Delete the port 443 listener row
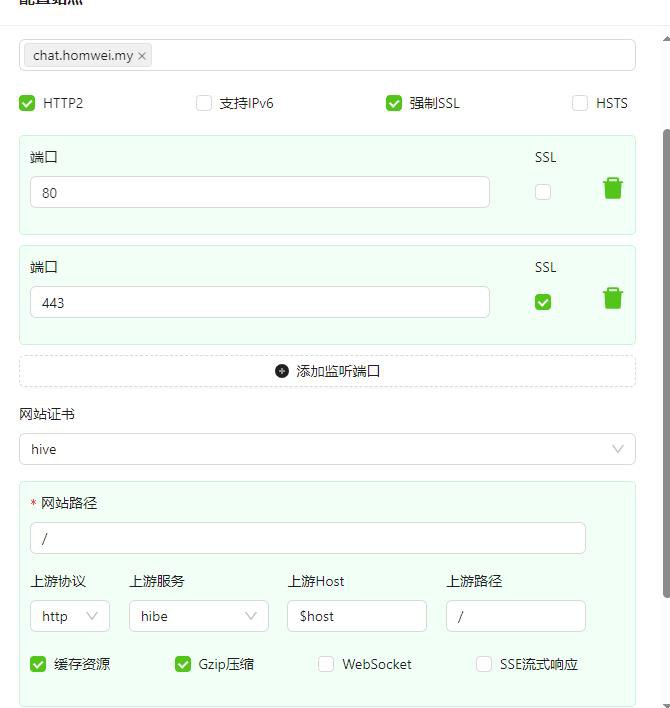 coord(612,298)
